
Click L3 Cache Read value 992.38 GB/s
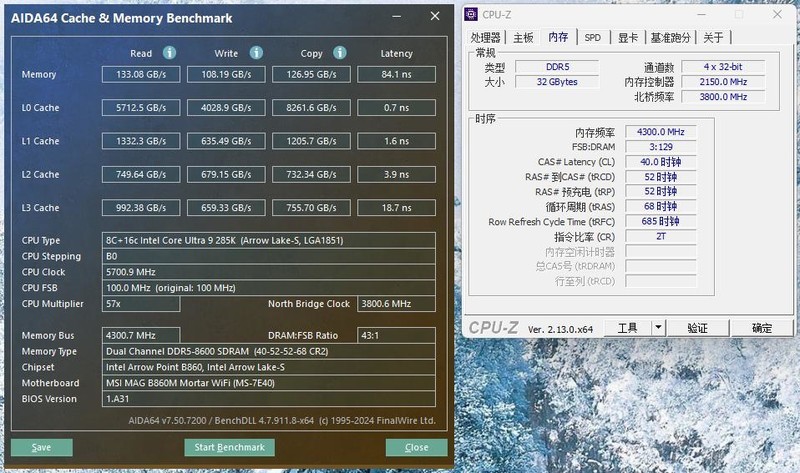tap(141, 208)
